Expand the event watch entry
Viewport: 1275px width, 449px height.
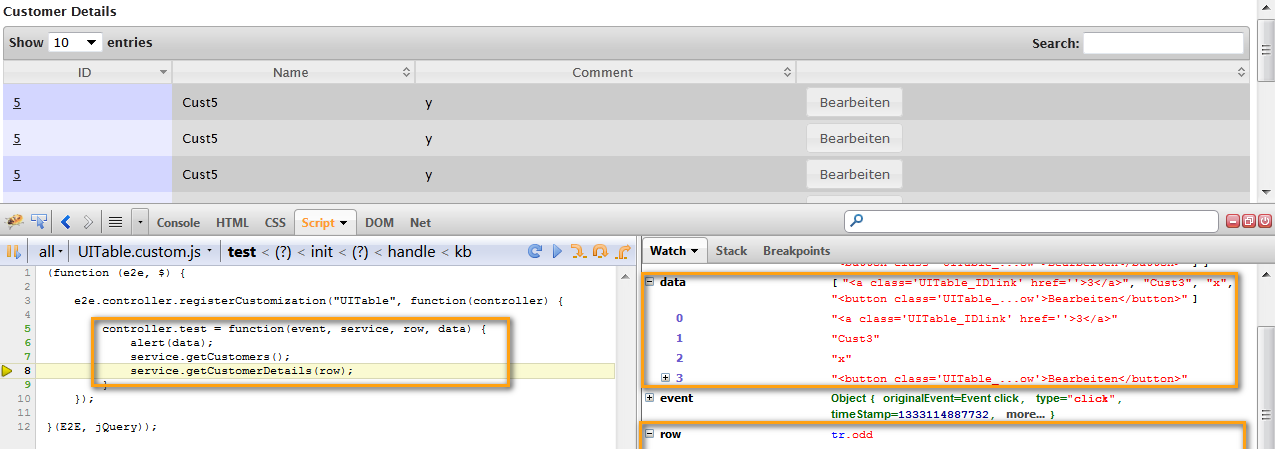coord(650,398)
